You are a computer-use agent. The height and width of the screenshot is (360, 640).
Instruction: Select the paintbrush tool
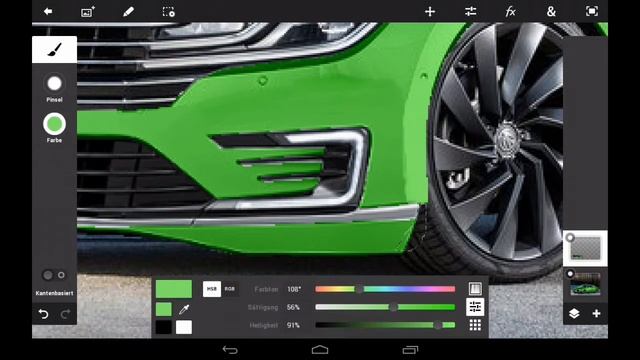[x=54, y=49]
